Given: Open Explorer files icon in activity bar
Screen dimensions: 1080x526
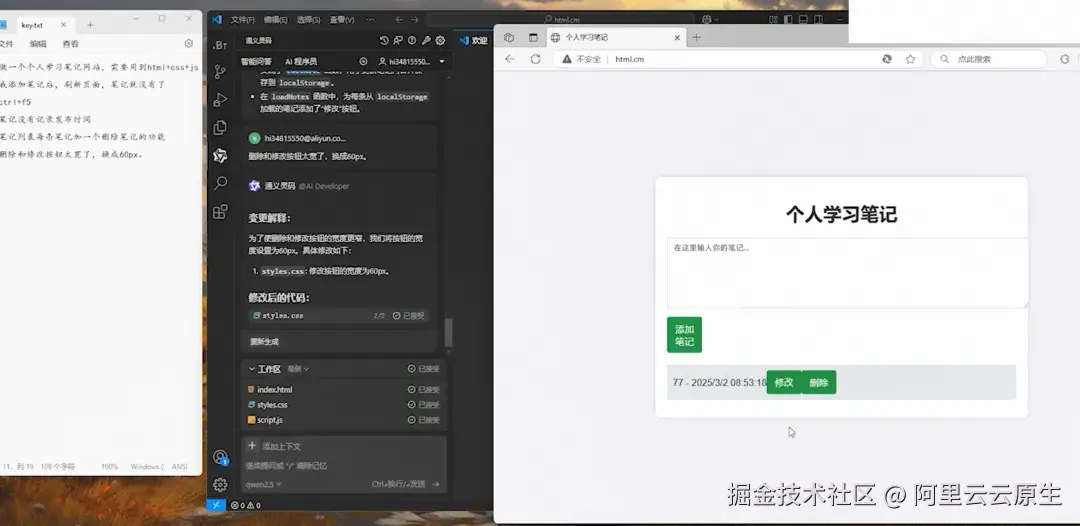Looking at the screenshot, I should point(220,127).
